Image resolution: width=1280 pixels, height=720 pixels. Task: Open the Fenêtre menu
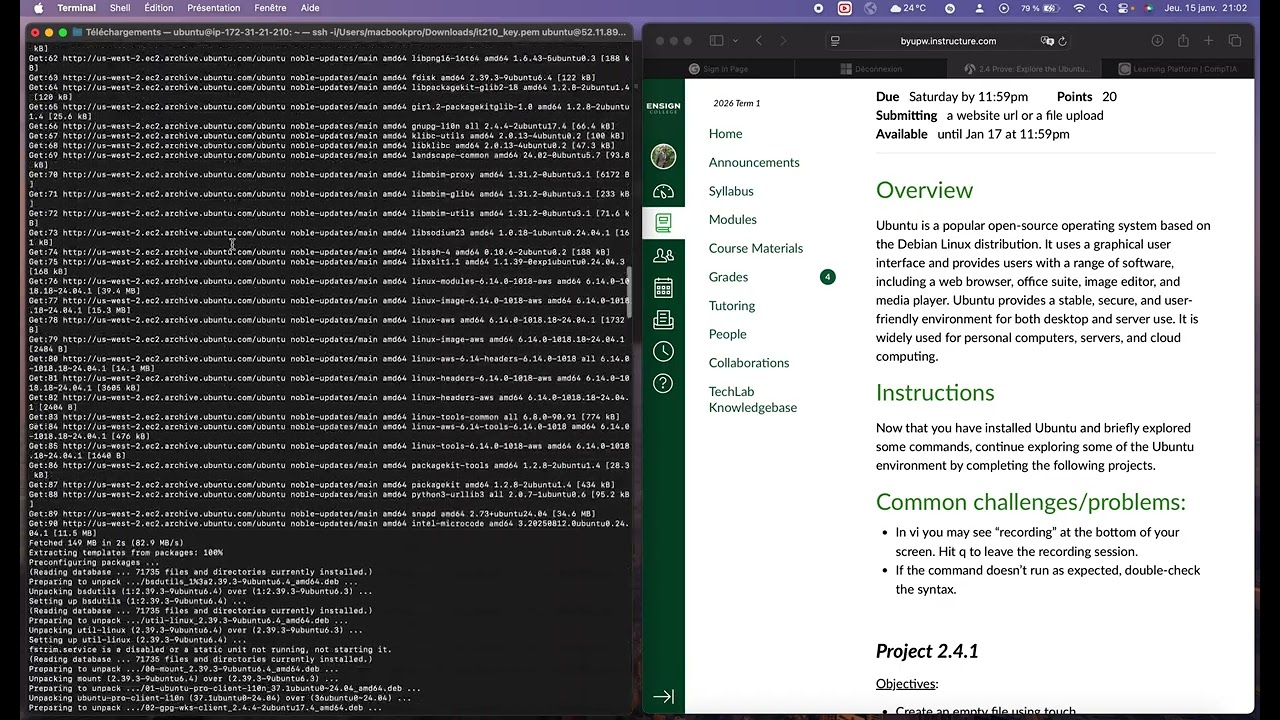pos(270,8)
